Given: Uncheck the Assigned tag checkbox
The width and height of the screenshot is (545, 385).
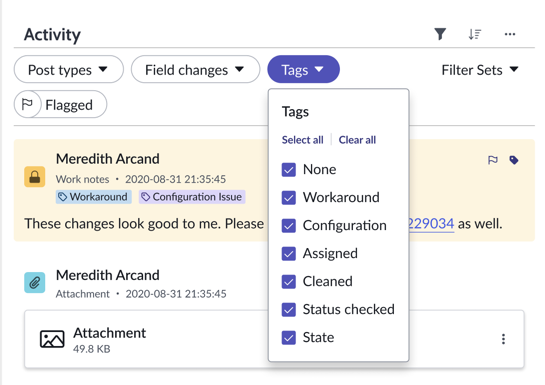Looking at the screenshot, I should pos(288,254).
